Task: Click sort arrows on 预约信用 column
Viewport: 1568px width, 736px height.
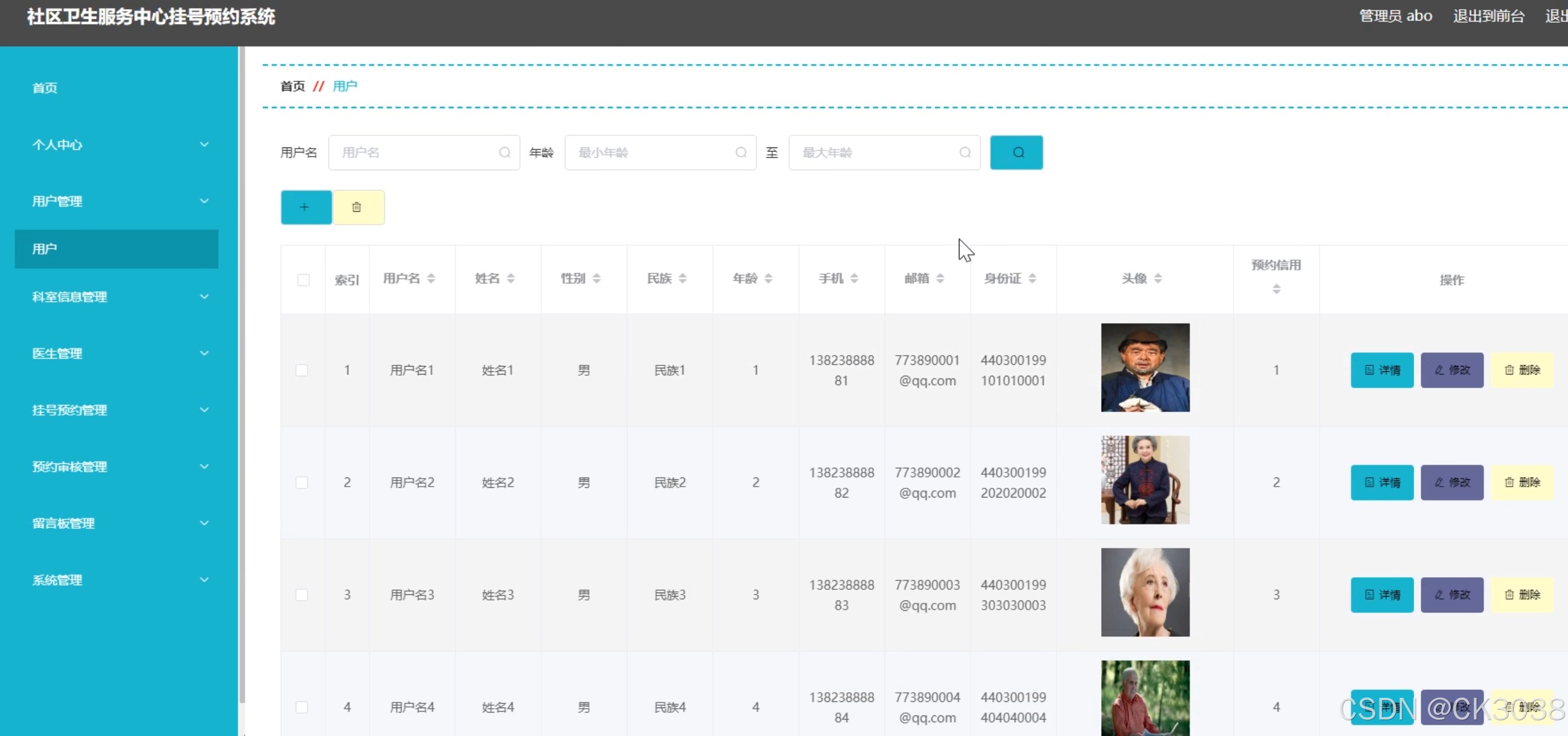Action: point(1276,289)
